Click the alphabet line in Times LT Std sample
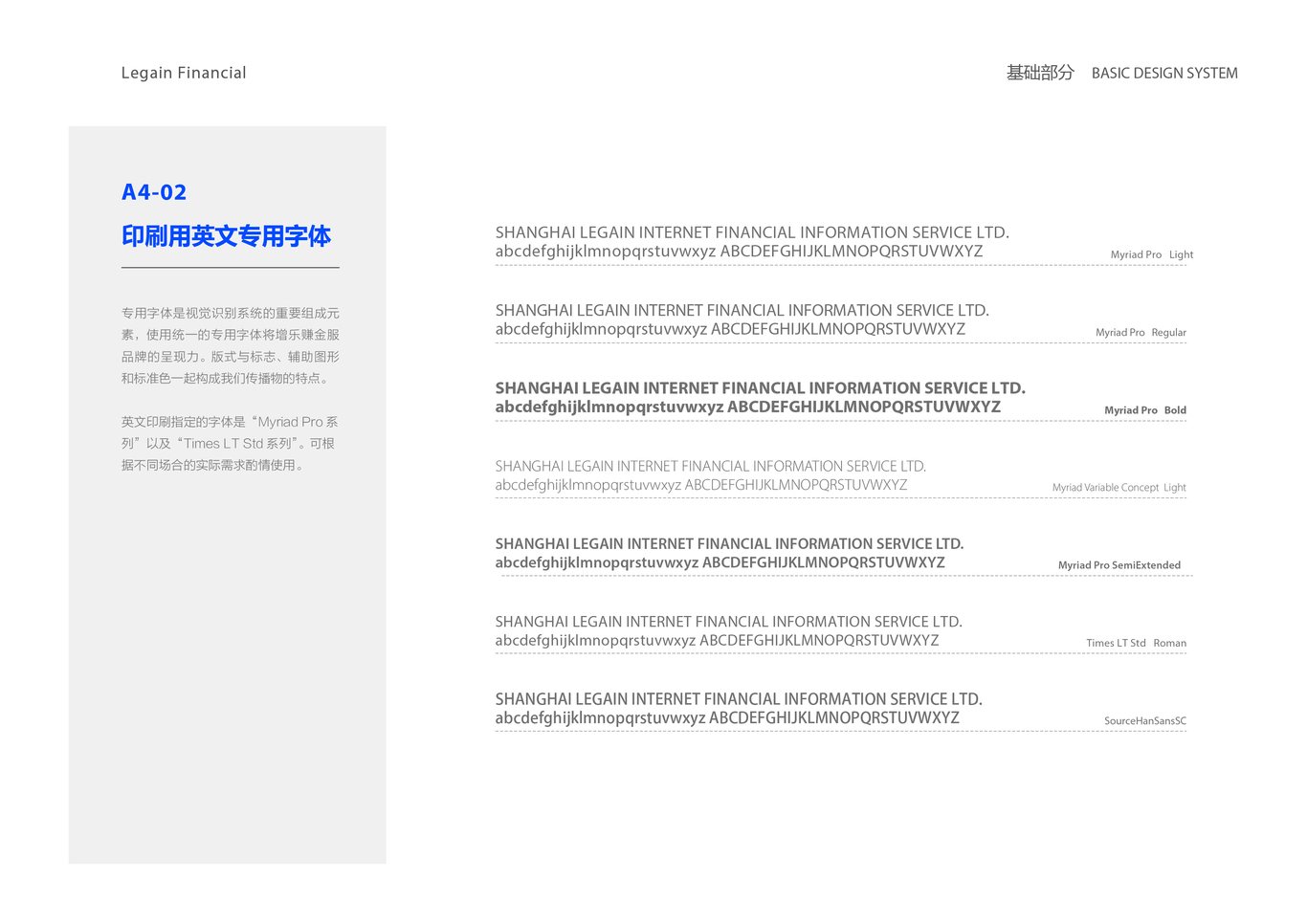This screenshot has height=924, width=1307. click(718, 641)
